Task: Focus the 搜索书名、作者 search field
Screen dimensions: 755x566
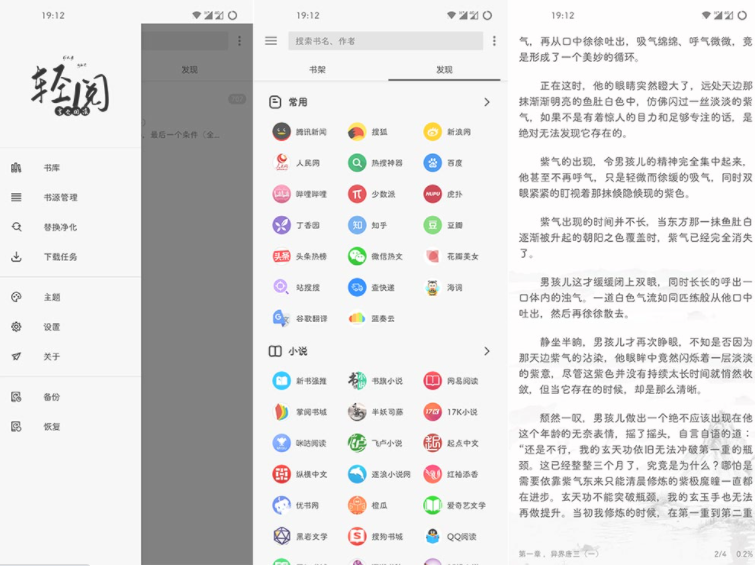Action: (385, 41)
